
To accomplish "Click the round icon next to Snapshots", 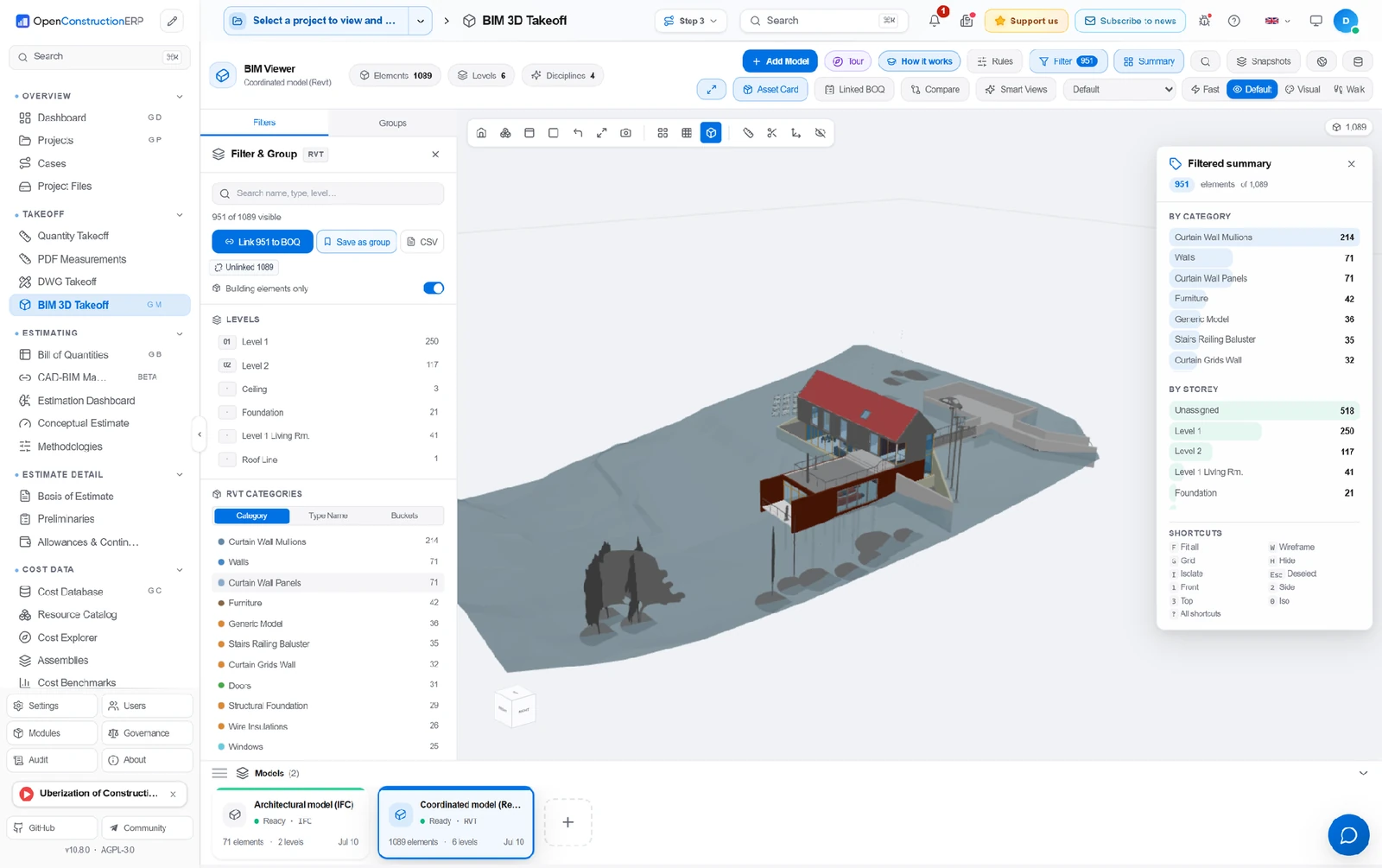I will click(1322, 61).
